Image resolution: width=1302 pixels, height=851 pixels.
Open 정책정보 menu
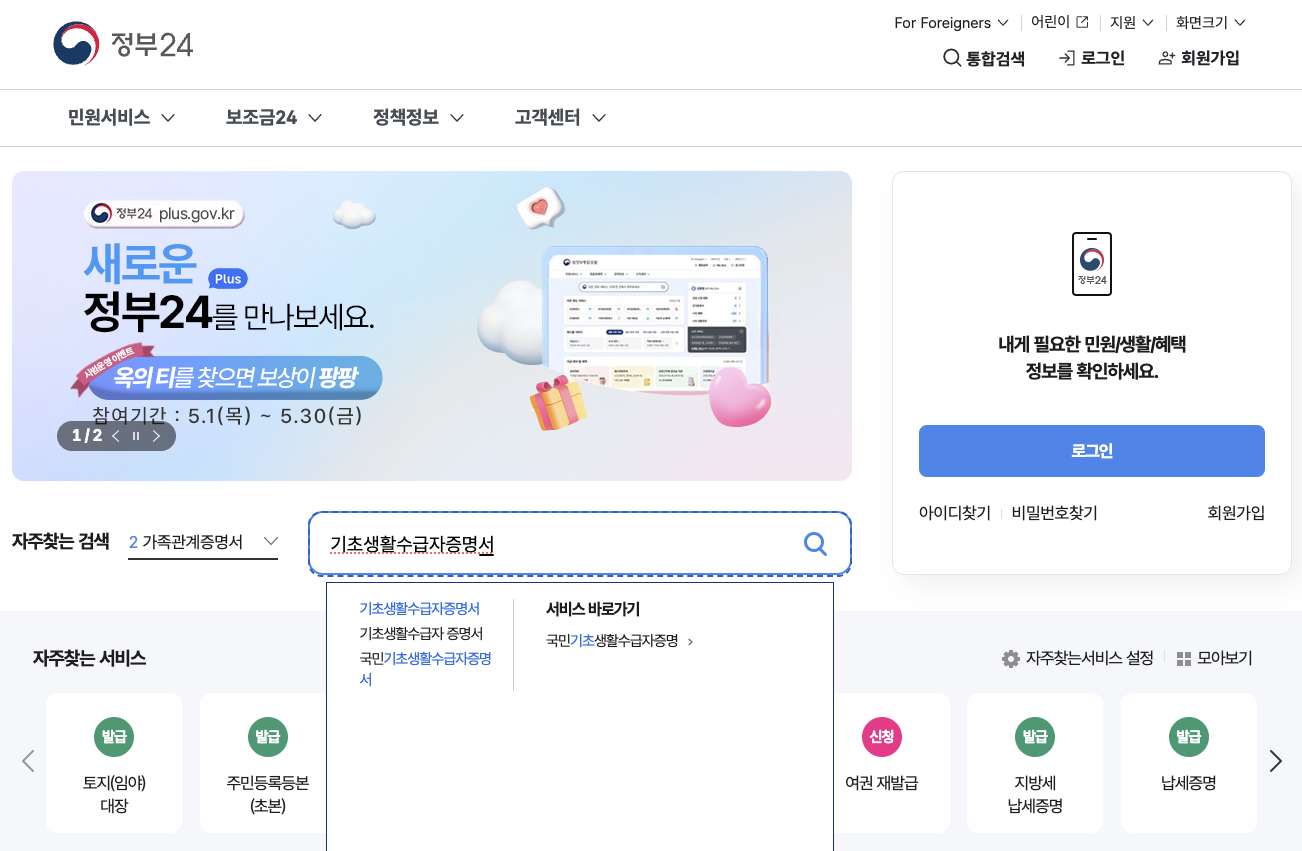(x=418, y=118)
